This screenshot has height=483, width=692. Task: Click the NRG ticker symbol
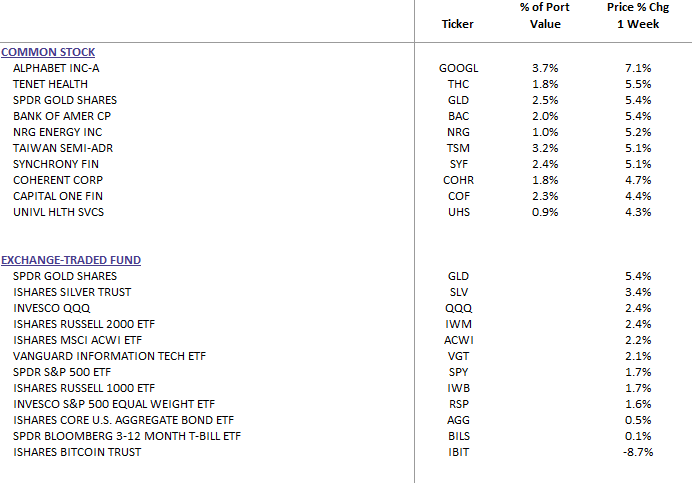click(458, 132)
